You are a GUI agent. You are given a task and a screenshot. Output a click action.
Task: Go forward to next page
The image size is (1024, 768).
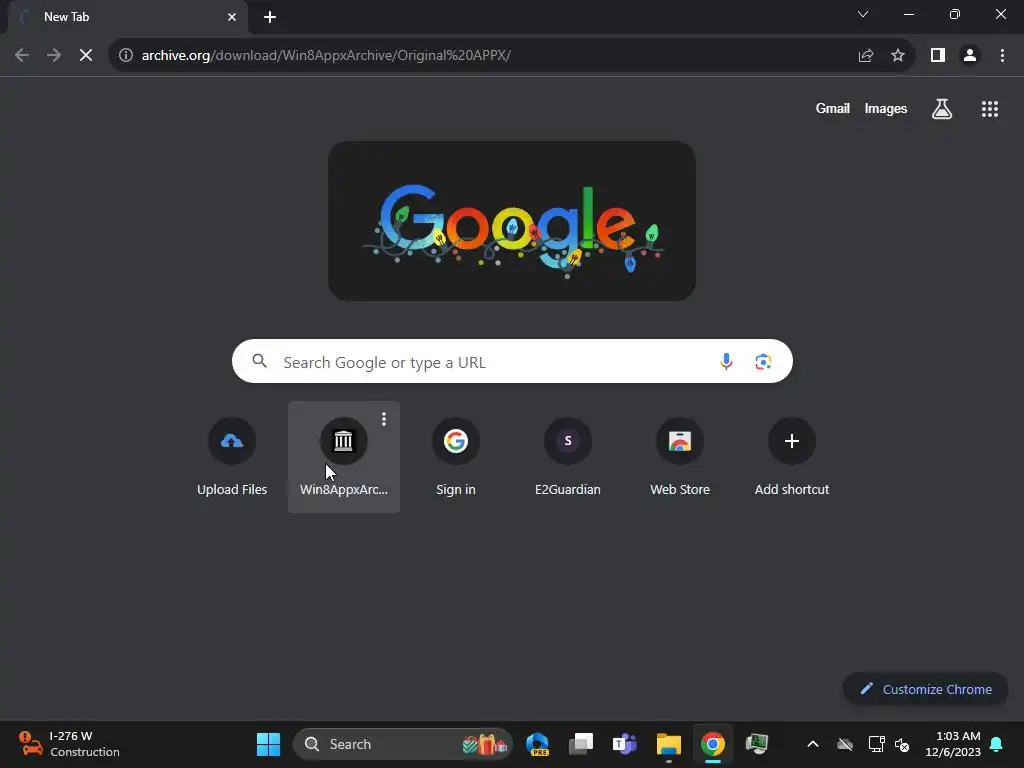[x=54, y=55]
